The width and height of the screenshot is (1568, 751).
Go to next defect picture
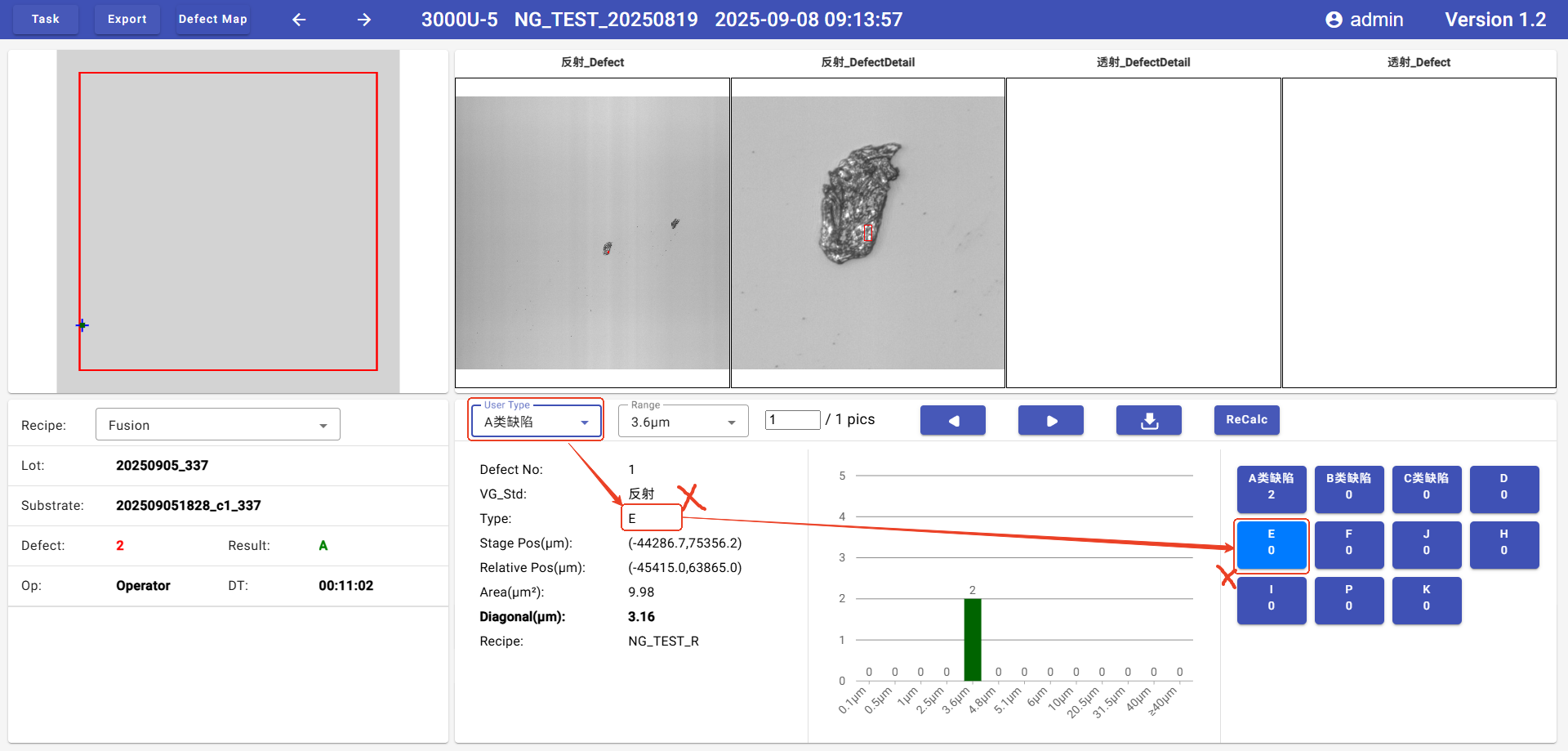1050,420
